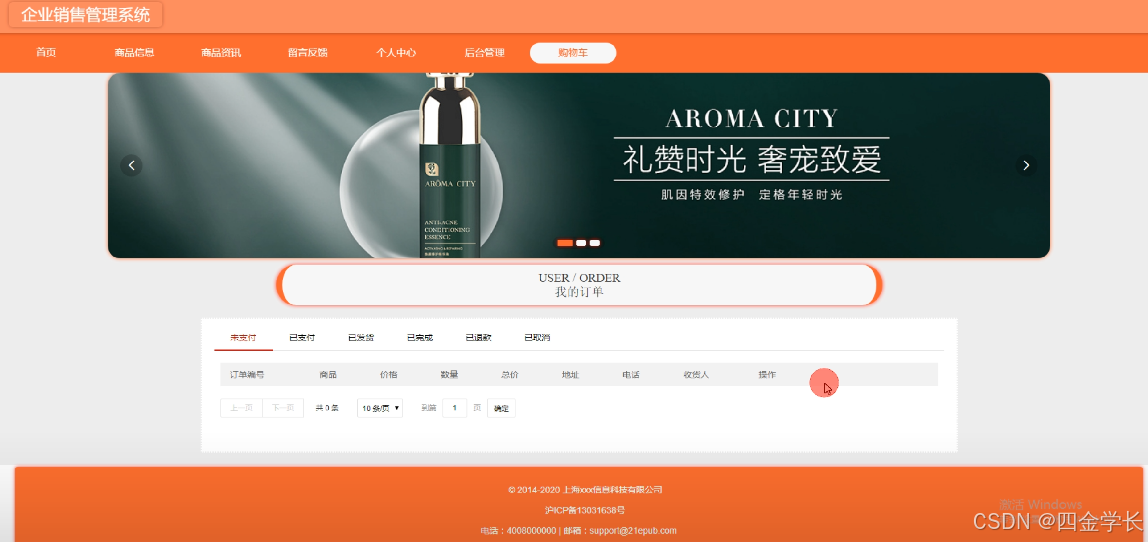
Task: Click the 数量 column header
Action: coord(450,374)
